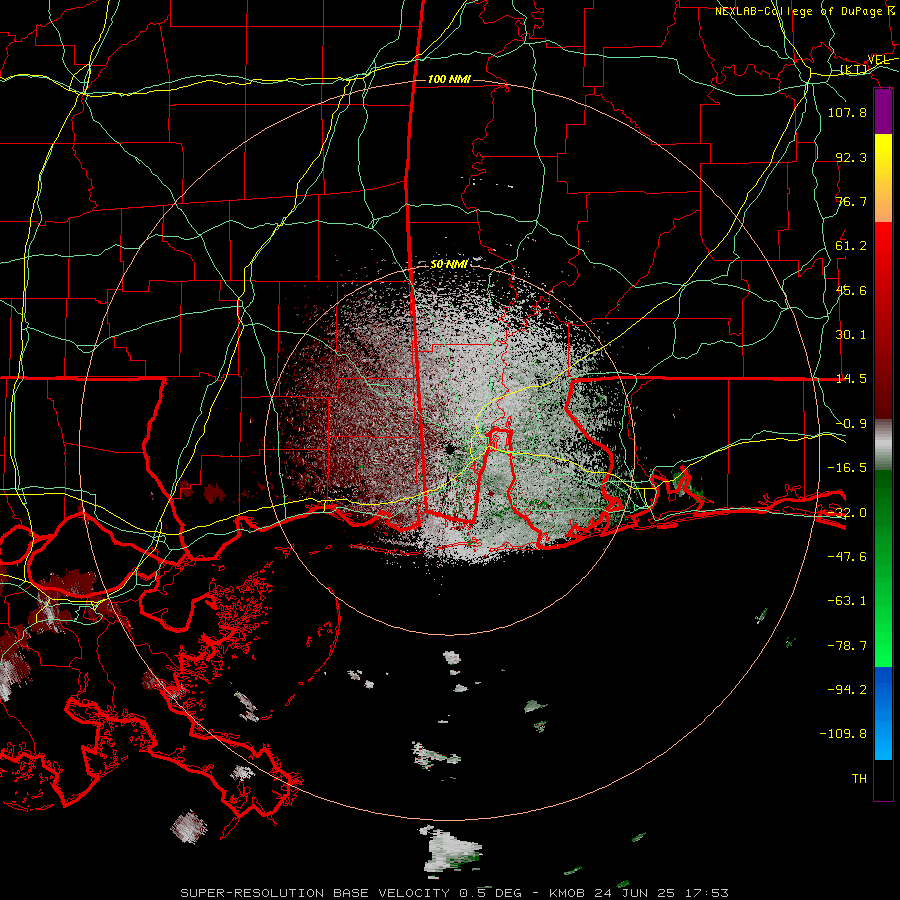Image resolution: width=900 pixels, height=900 pixels.
Task: Click the 45.6 legend value
Action: (x=851, y=290)
